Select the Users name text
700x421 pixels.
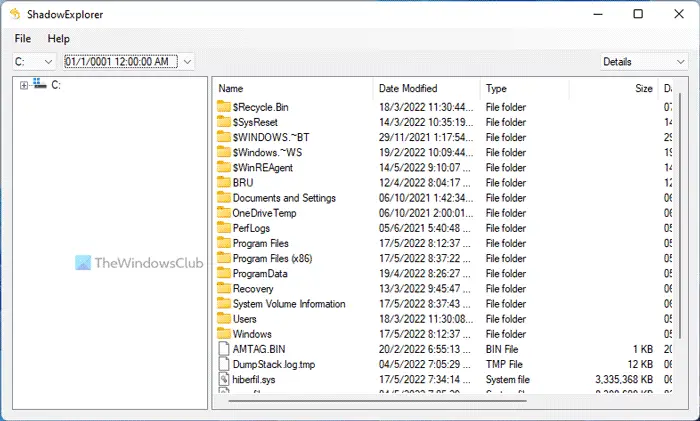click(245, 319)
